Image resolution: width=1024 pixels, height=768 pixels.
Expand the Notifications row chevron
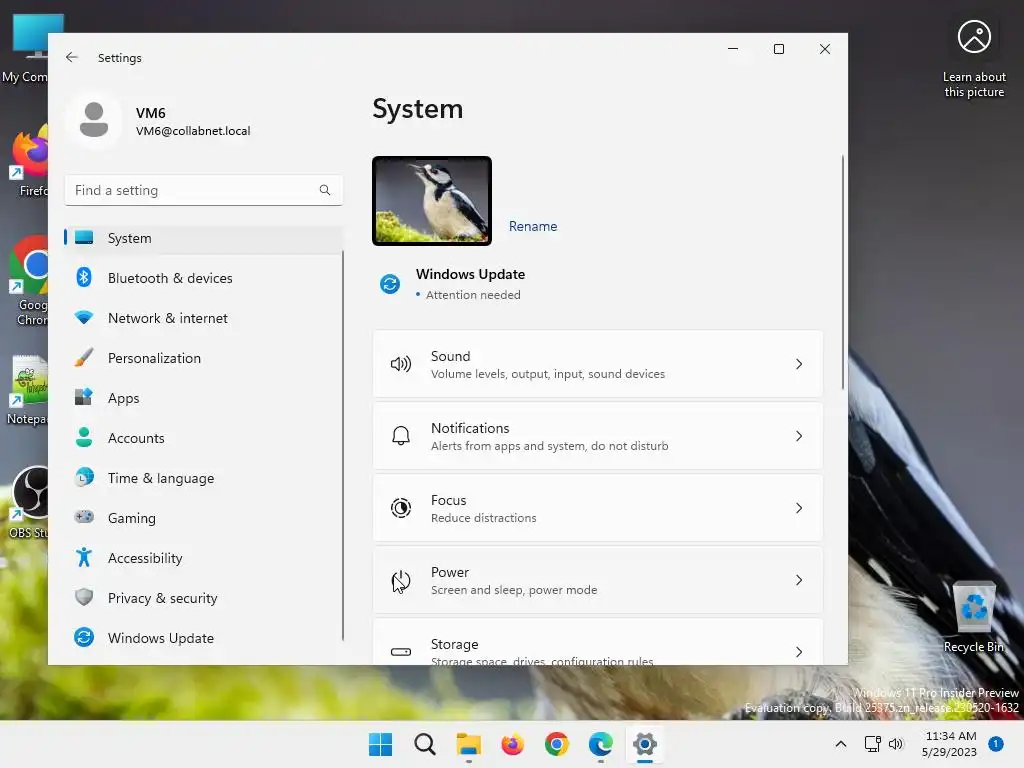point(799,436)
